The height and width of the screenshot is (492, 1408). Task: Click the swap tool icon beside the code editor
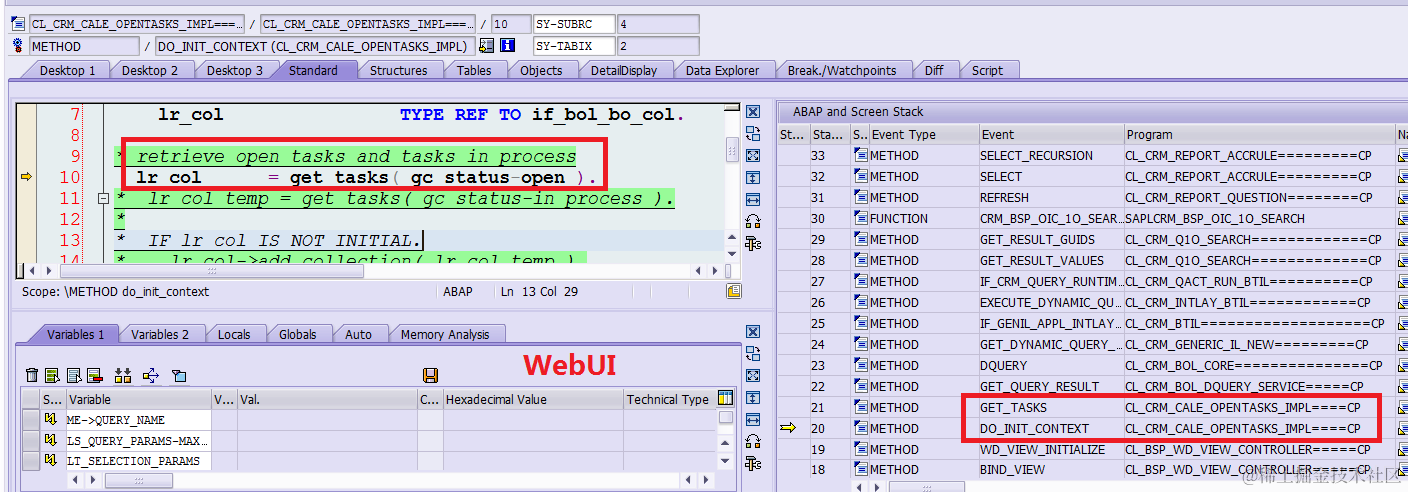[x=753, y=134]
